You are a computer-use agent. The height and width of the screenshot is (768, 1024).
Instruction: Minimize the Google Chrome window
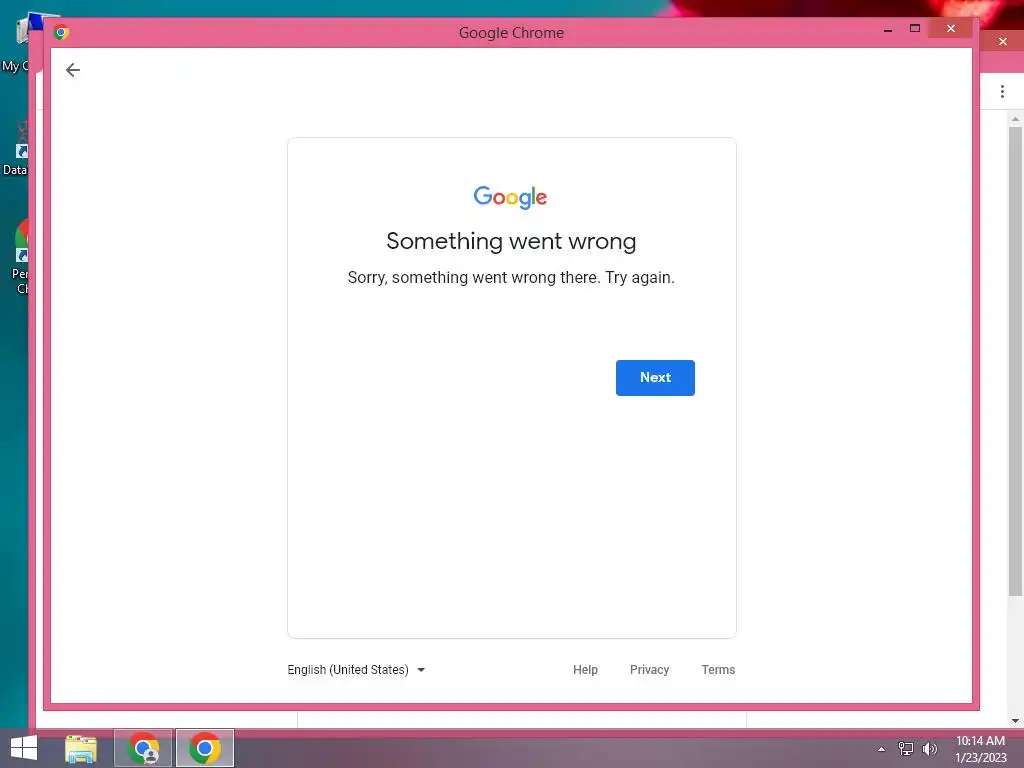[x=888, y=29]
